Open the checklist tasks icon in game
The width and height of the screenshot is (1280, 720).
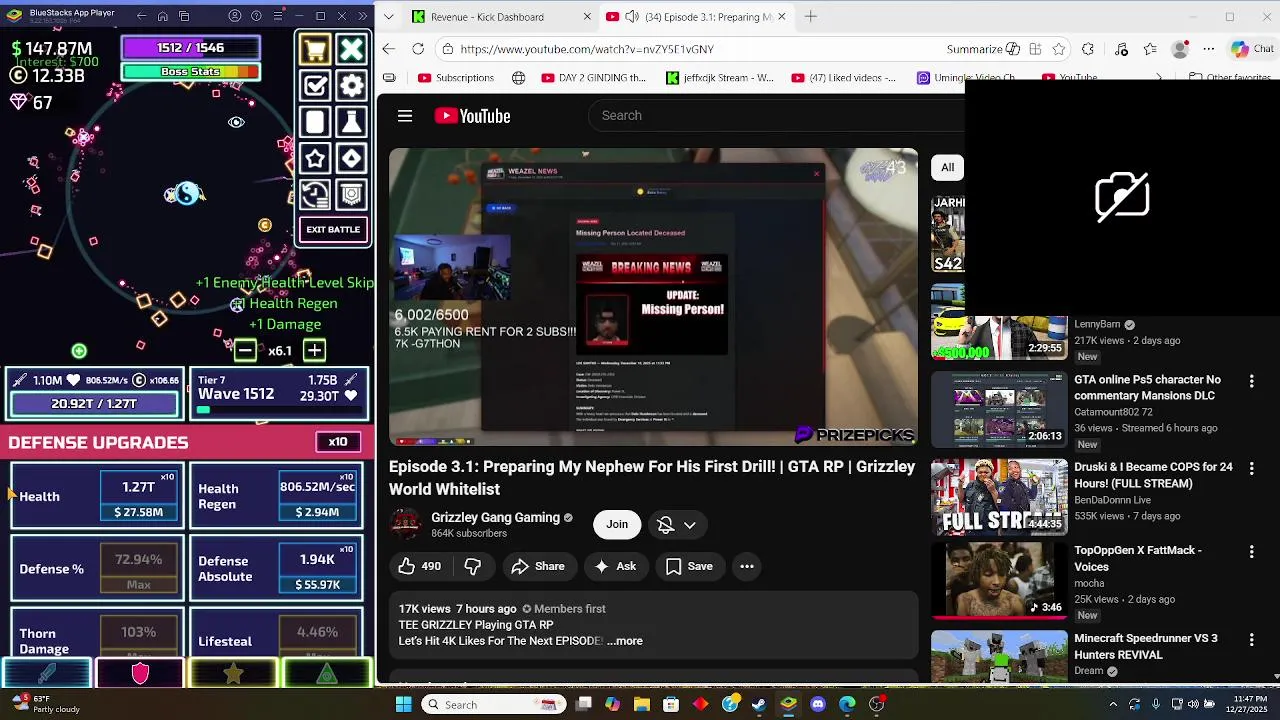[x=315, y=86]
